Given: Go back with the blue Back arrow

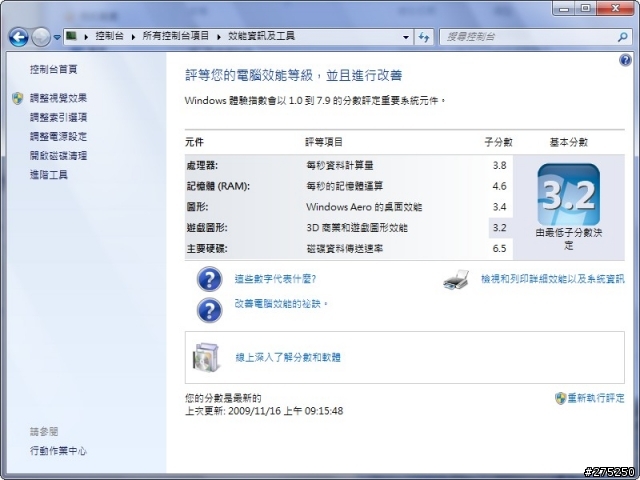Looking at the screenshot, I should point(19,37).
